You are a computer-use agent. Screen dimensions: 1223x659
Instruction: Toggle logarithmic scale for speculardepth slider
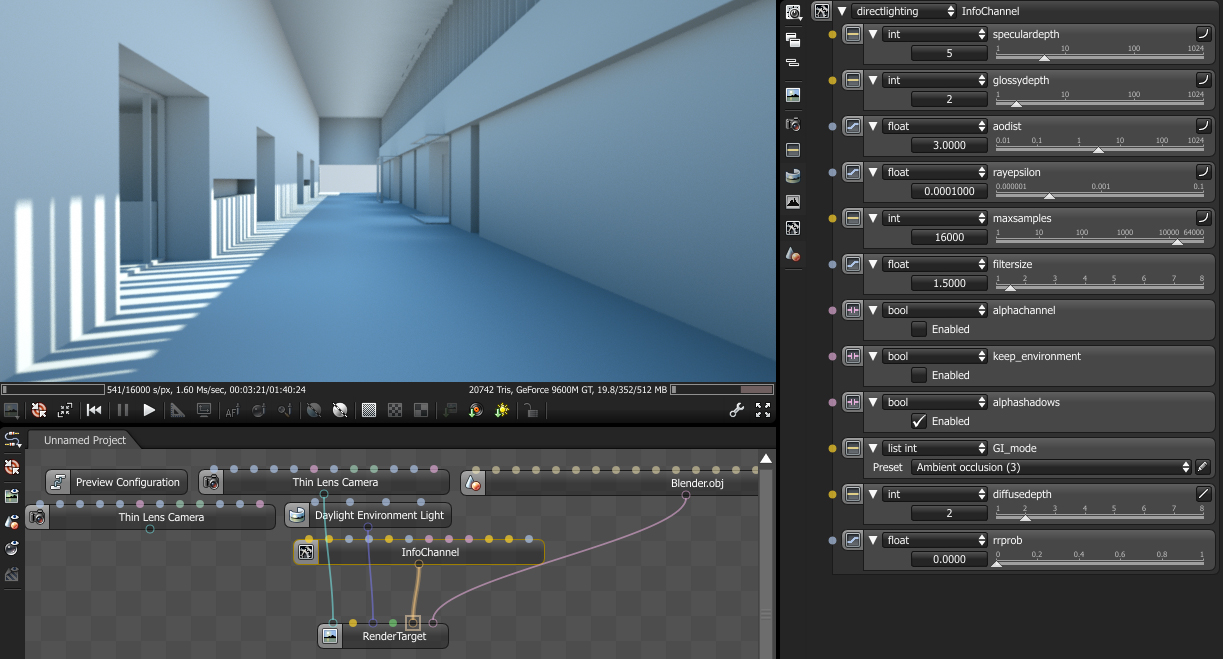pyautogui.click(x=1204, y=34)
